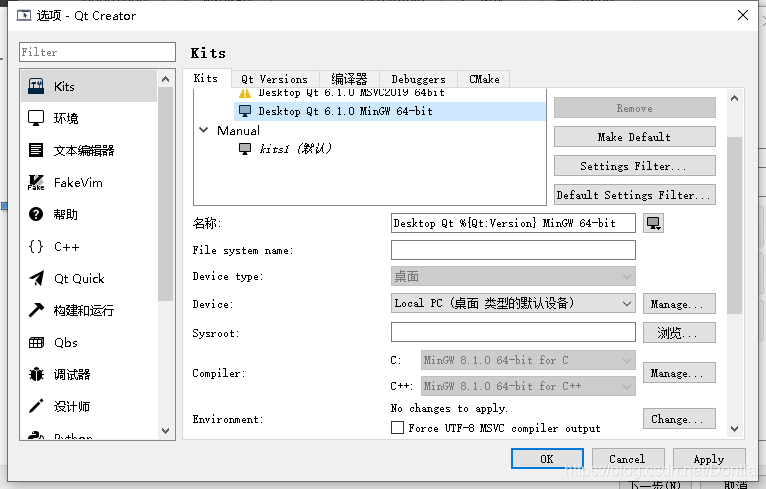The width and height of the screenshot is (766, 489).
Task: Select Desktop Qt 6.1.0 MSVC2019 64bit kit
Action: pos(389,93)
